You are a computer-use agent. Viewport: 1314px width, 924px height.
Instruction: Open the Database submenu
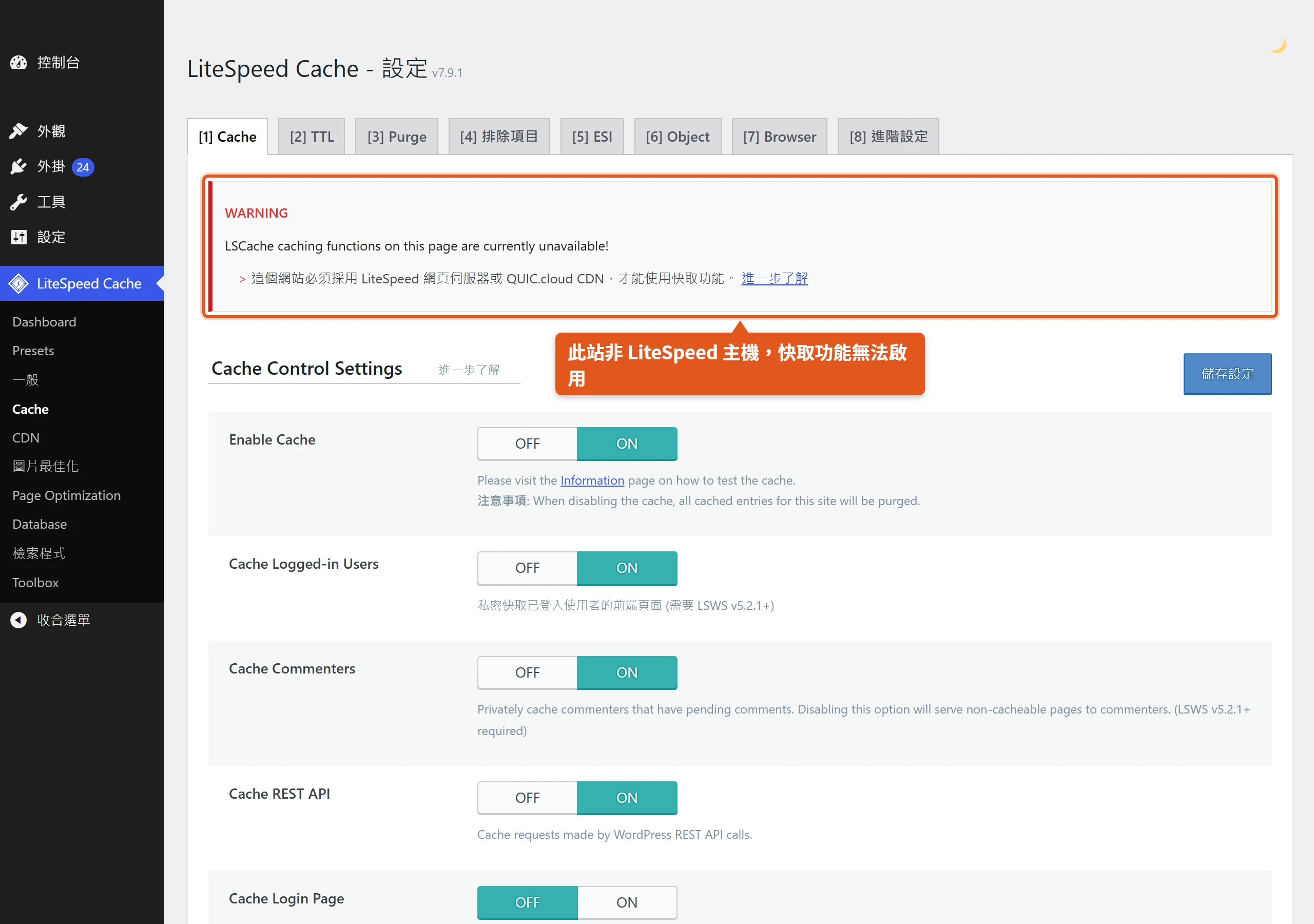(x=40, y=525)
